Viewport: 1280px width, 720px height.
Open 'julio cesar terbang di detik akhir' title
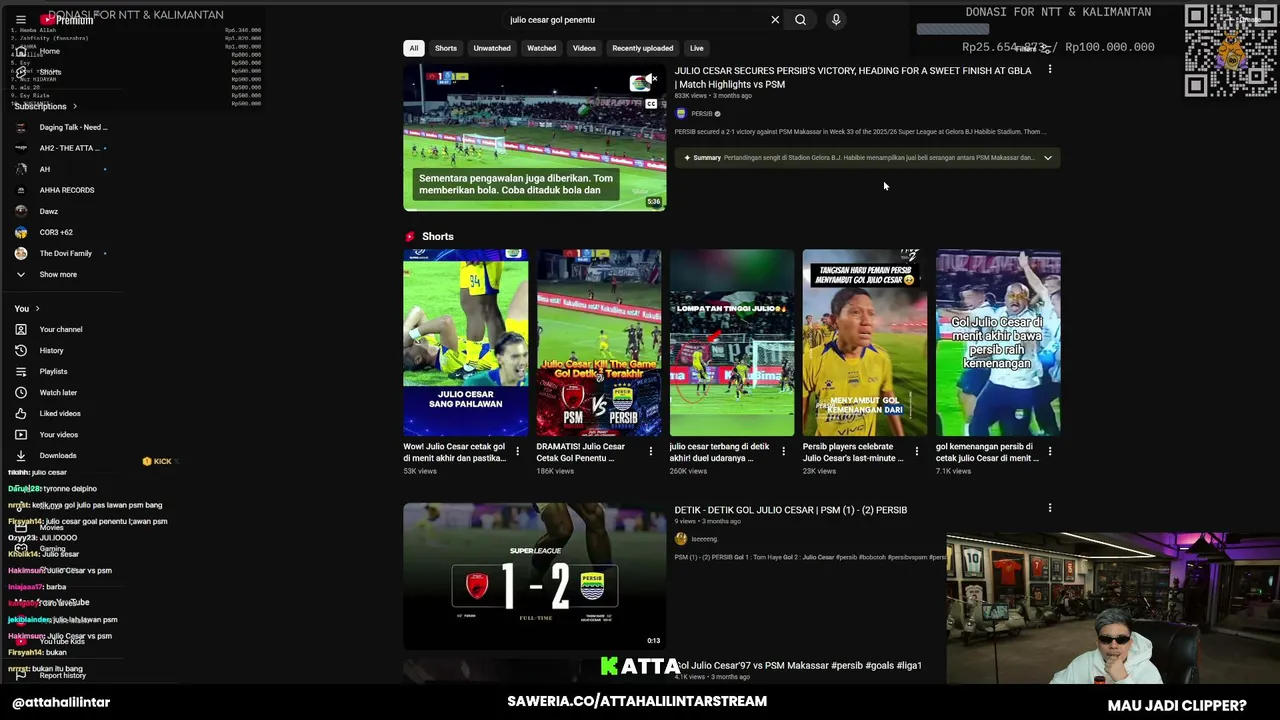[720, 452]
